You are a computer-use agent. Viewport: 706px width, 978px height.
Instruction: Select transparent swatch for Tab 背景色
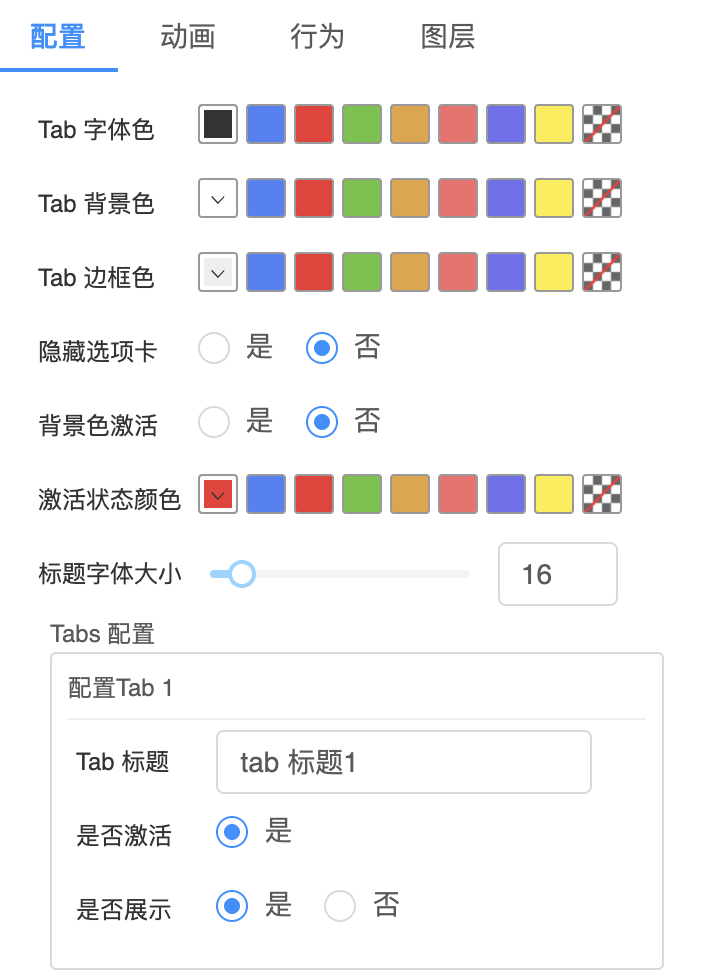point(602,198)
